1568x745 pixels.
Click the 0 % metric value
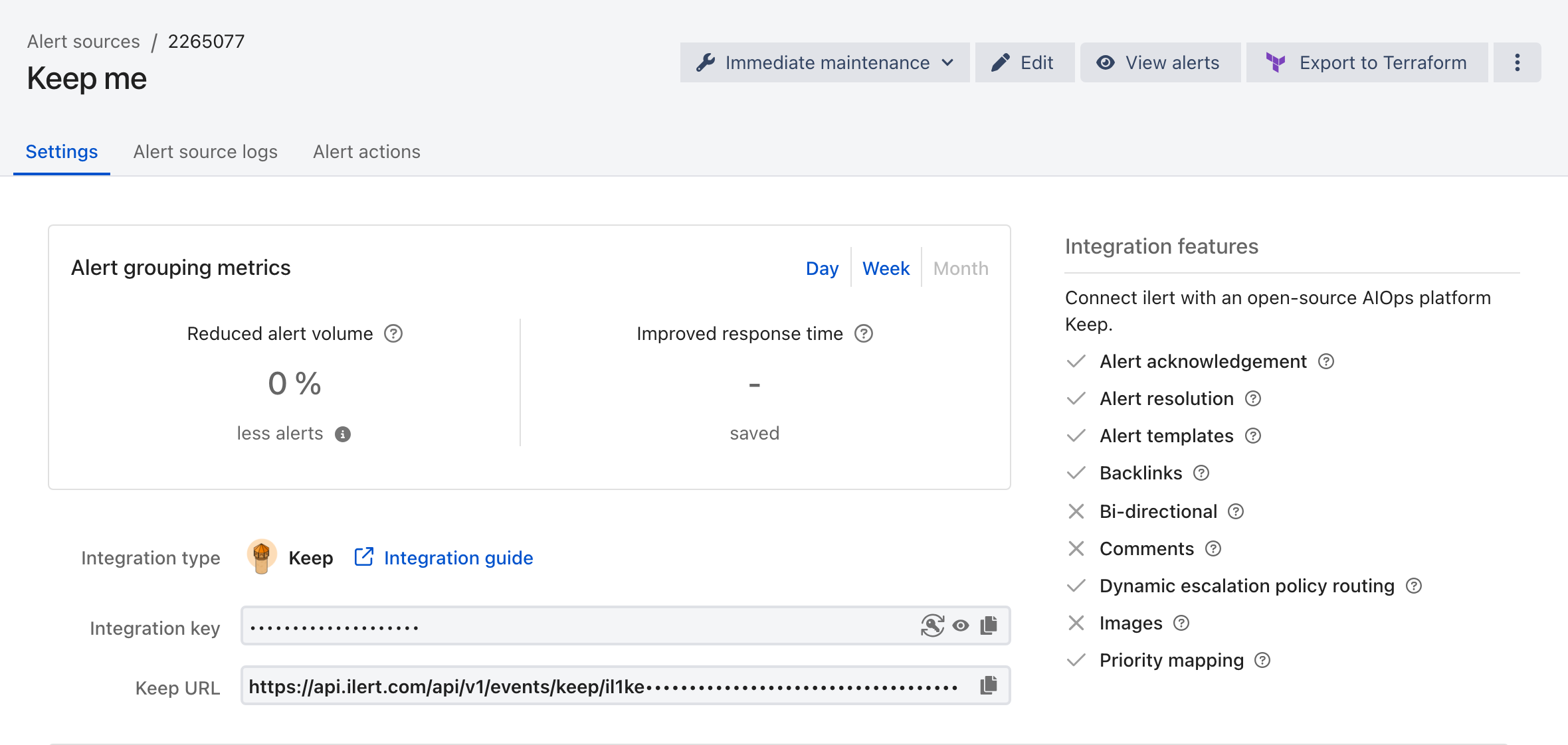point(294,384)
